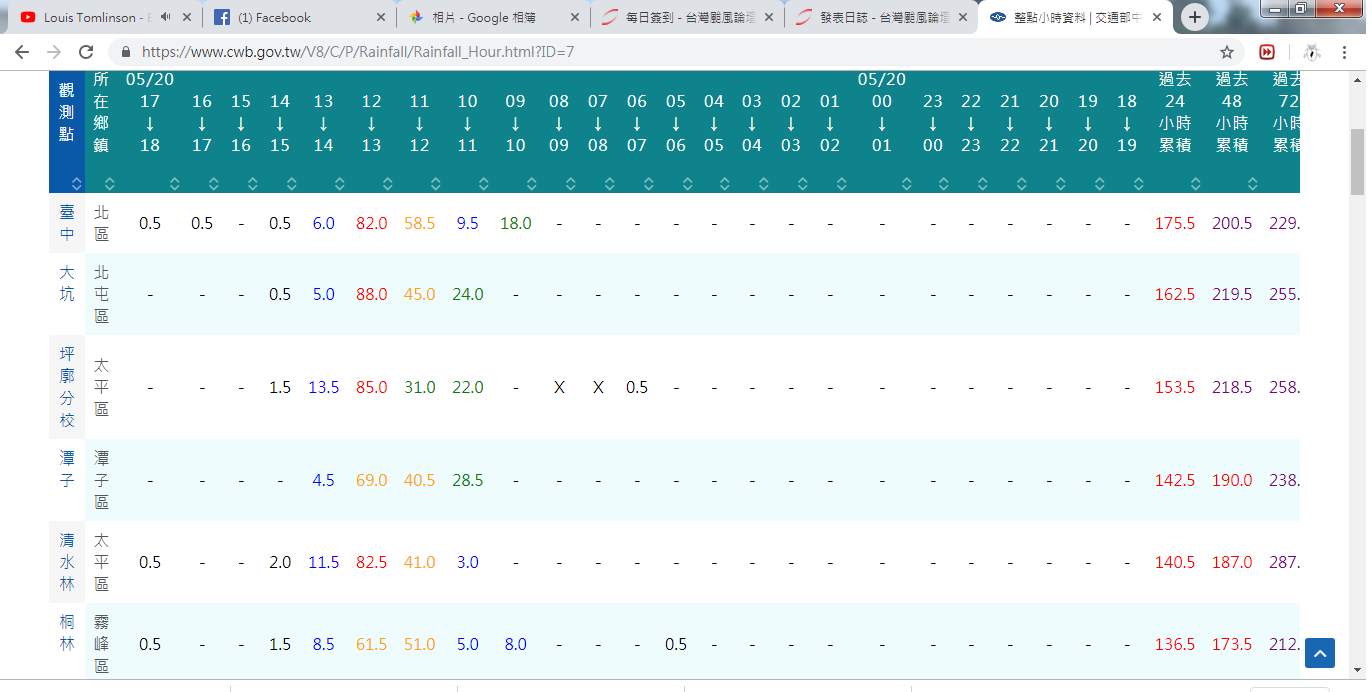1372x692 pixels.
Task: Click the 140.5 24-hour total for 清水林
Action: pos(1175,562)
